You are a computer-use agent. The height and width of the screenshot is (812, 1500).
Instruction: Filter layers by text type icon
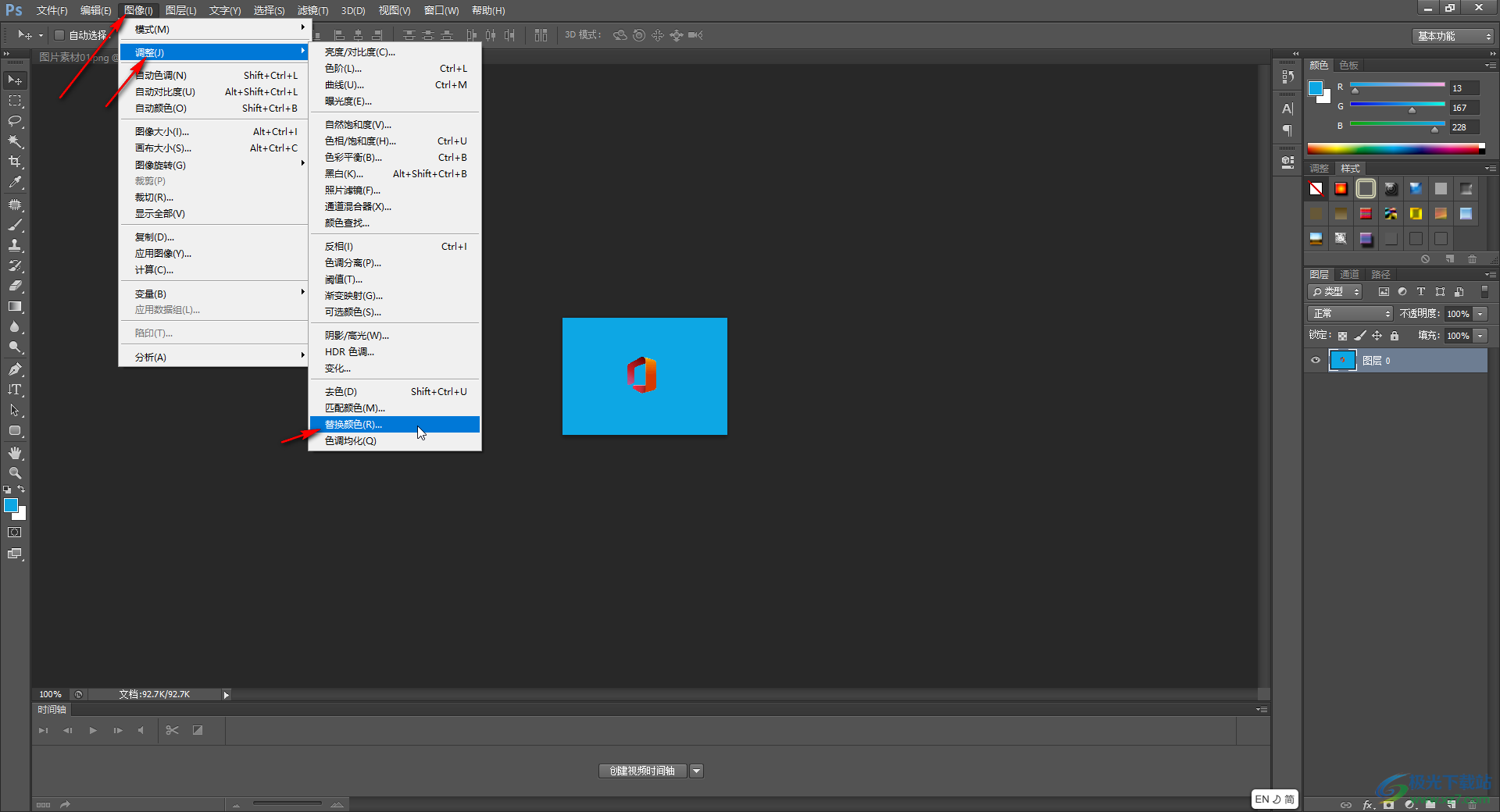click(1421, 291)
